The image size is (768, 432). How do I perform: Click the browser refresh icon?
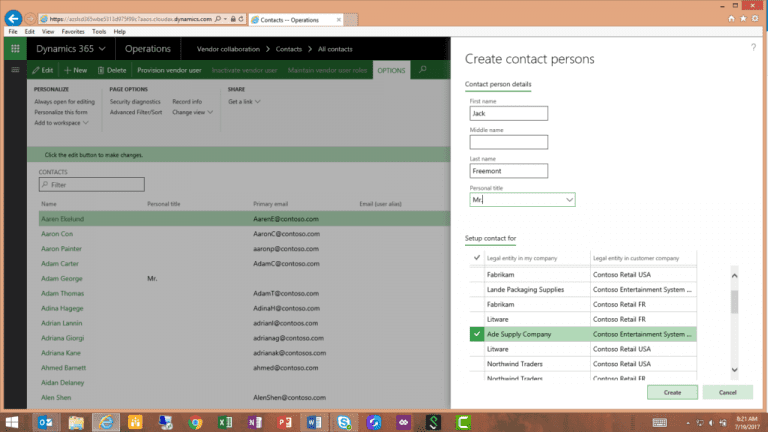coord(241,19)
